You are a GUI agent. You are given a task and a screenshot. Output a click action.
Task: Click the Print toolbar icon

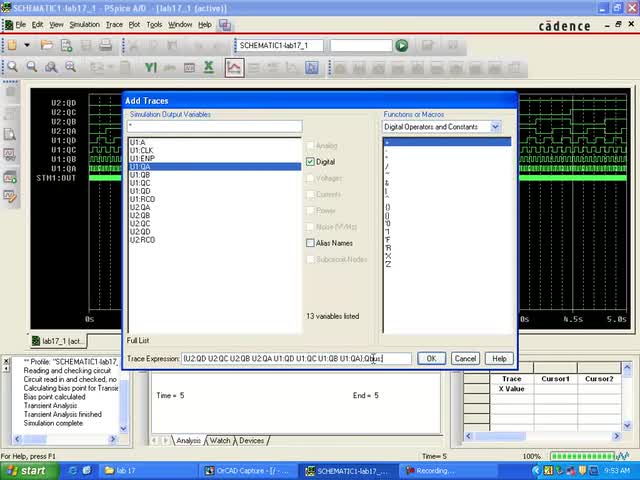[x=106, y=45]
